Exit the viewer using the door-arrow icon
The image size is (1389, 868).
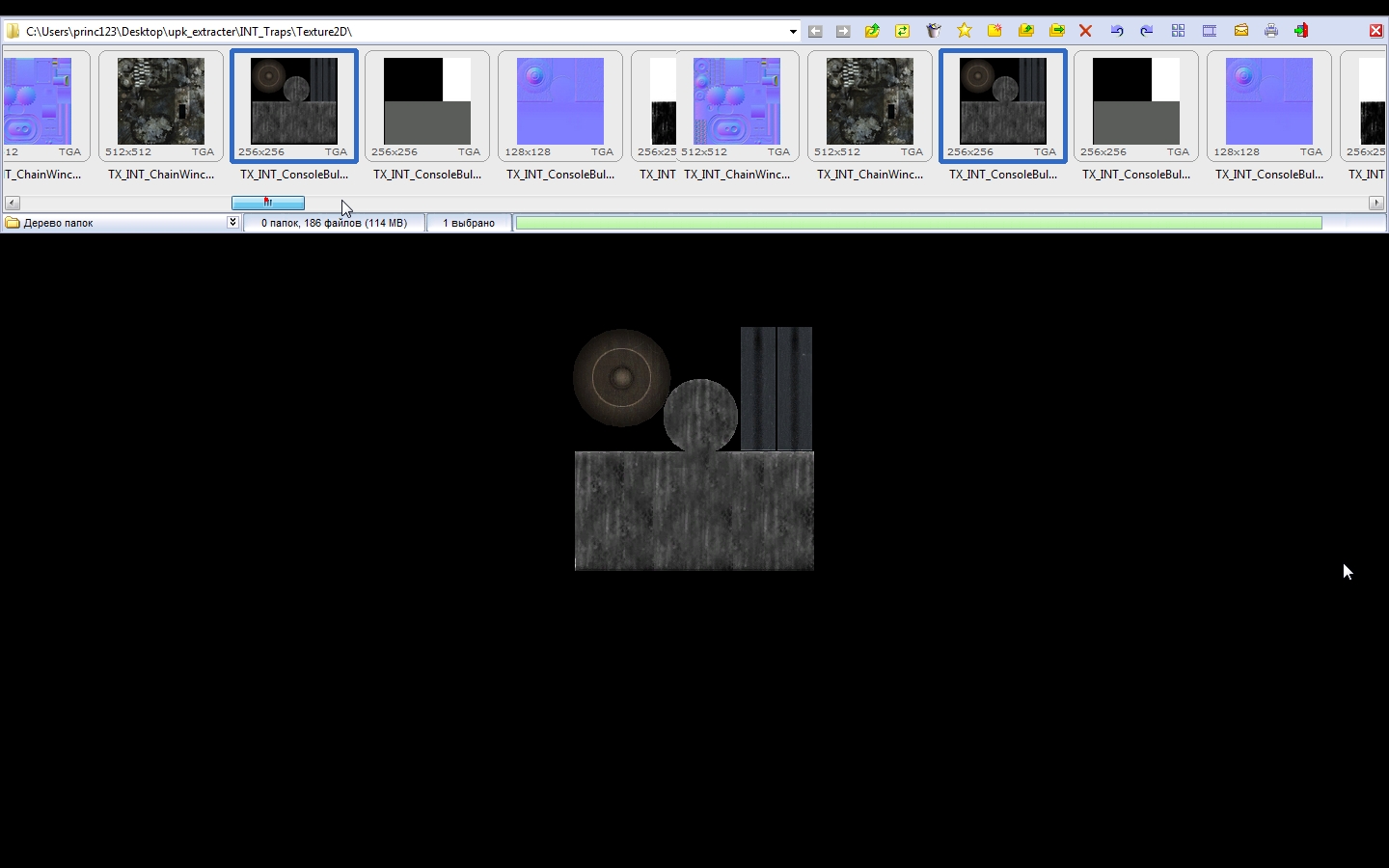[1301, 31]
